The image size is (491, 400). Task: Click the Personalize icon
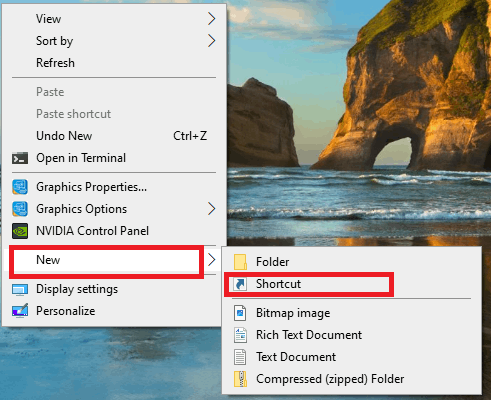coord(20,311)
